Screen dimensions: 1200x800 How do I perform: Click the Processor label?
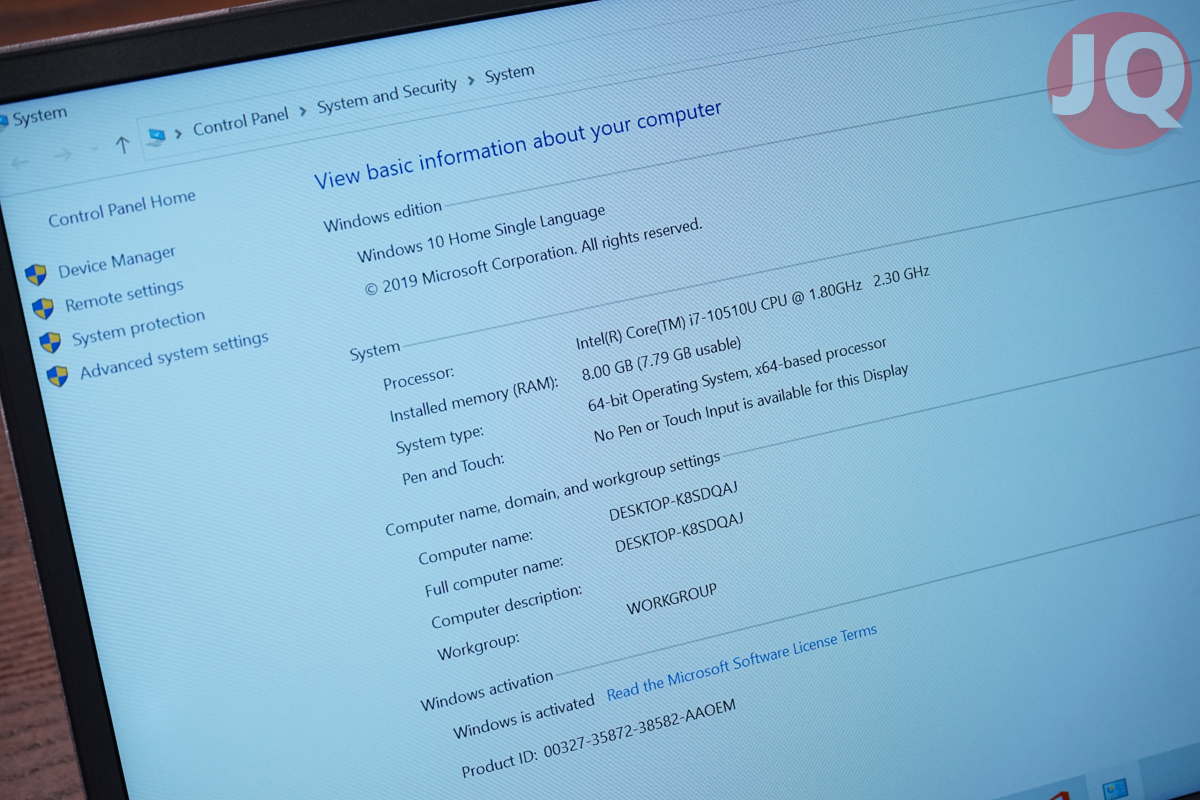418,379
